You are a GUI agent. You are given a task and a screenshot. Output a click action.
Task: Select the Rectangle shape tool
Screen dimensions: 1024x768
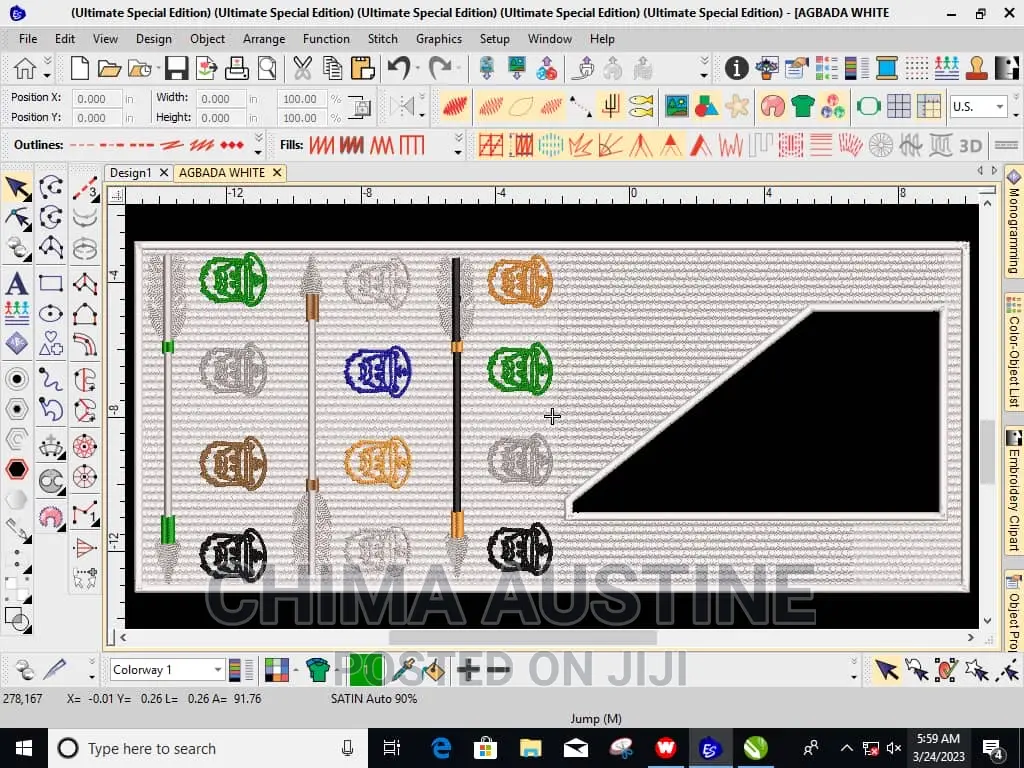[x=50, y=283]
